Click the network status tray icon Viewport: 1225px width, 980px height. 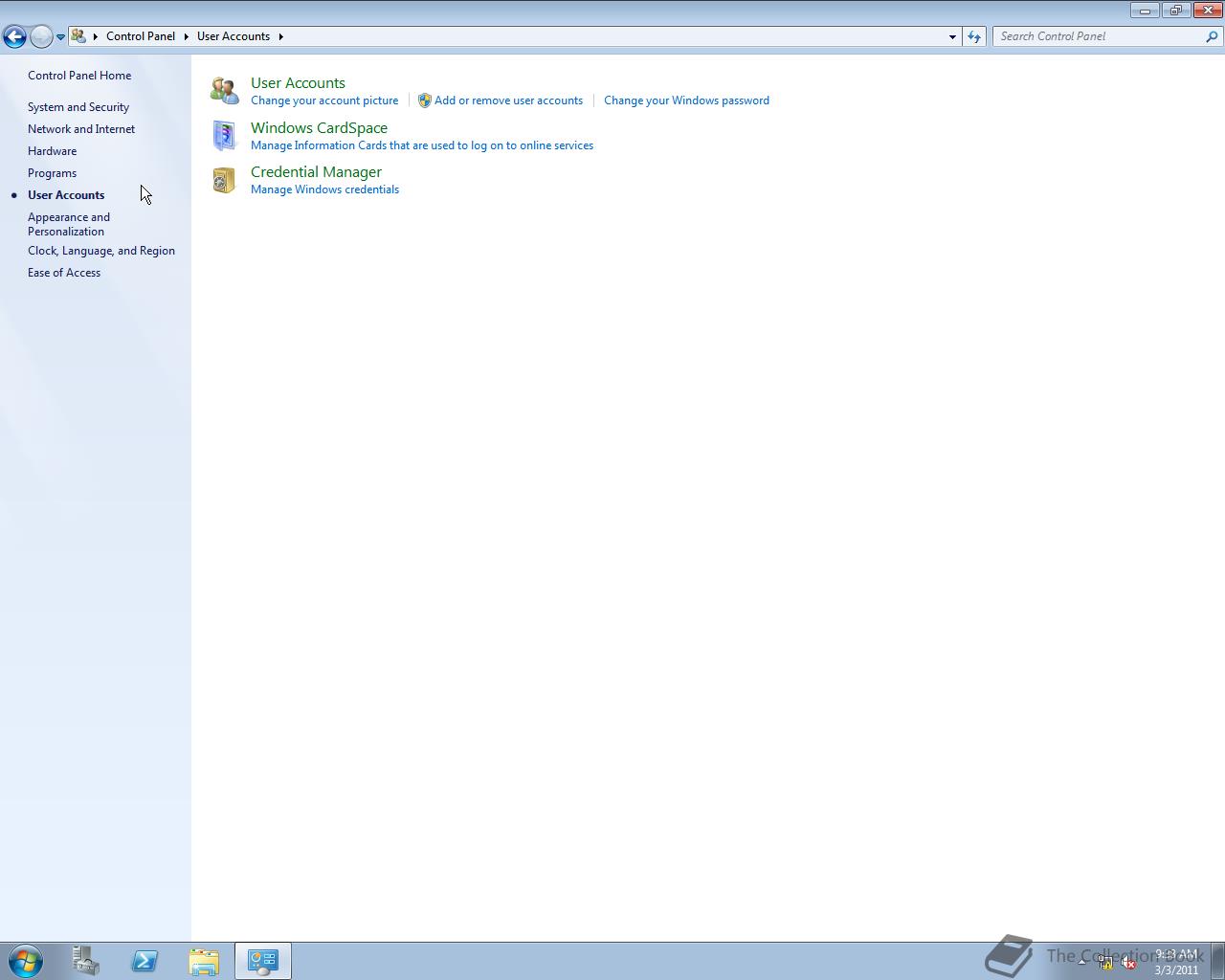click(1105, 963)
